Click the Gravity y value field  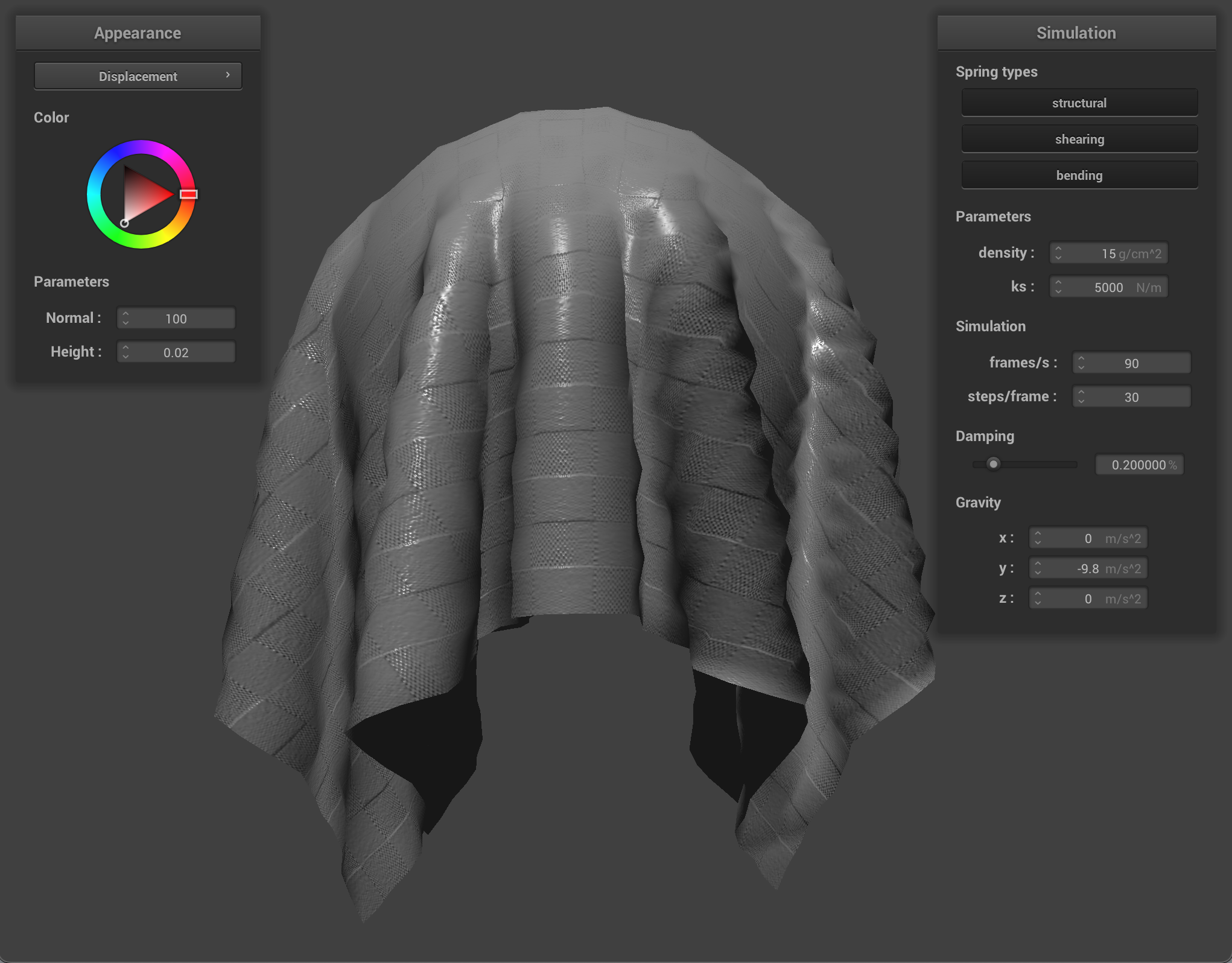pyautogui.click(x=1088, y=568)
